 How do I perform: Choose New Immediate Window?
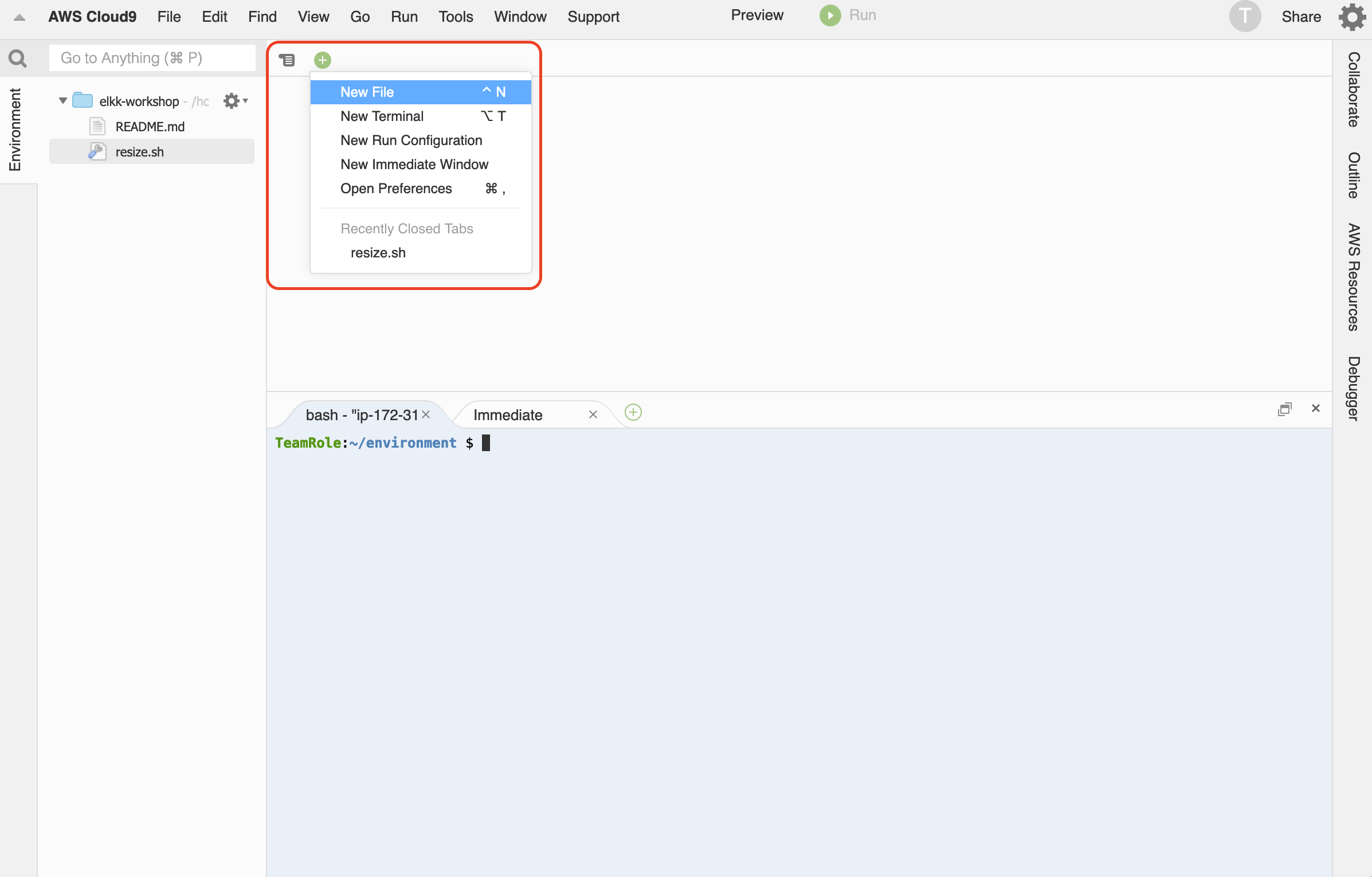pyautogui.click(x=421, y=165)
